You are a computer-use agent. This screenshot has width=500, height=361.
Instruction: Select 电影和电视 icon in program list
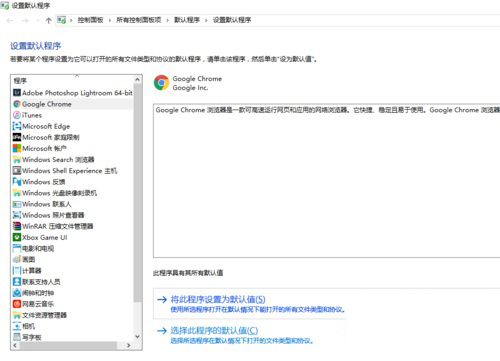click(17, 248)
